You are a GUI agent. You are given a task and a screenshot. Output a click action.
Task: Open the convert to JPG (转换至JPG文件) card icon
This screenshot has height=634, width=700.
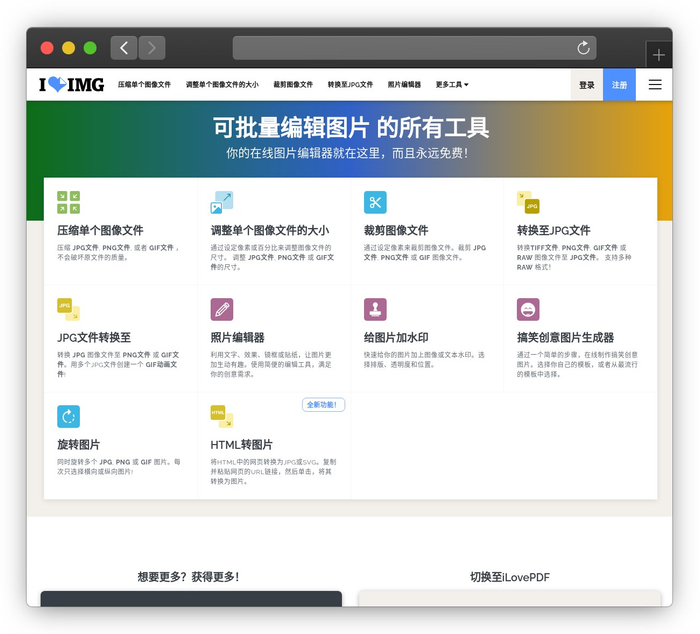pos(528,202)
